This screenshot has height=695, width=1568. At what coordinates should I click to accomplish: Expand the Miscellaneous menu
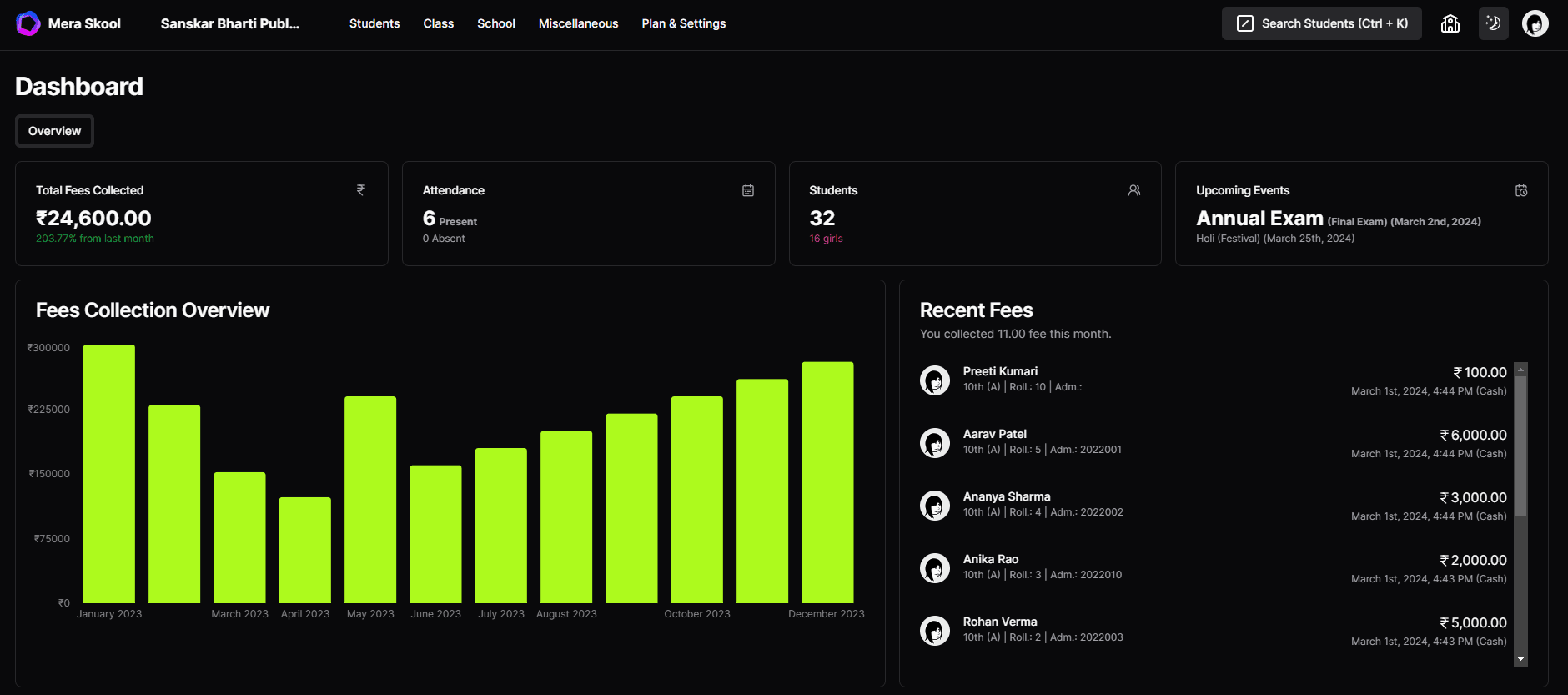[578, 23]
